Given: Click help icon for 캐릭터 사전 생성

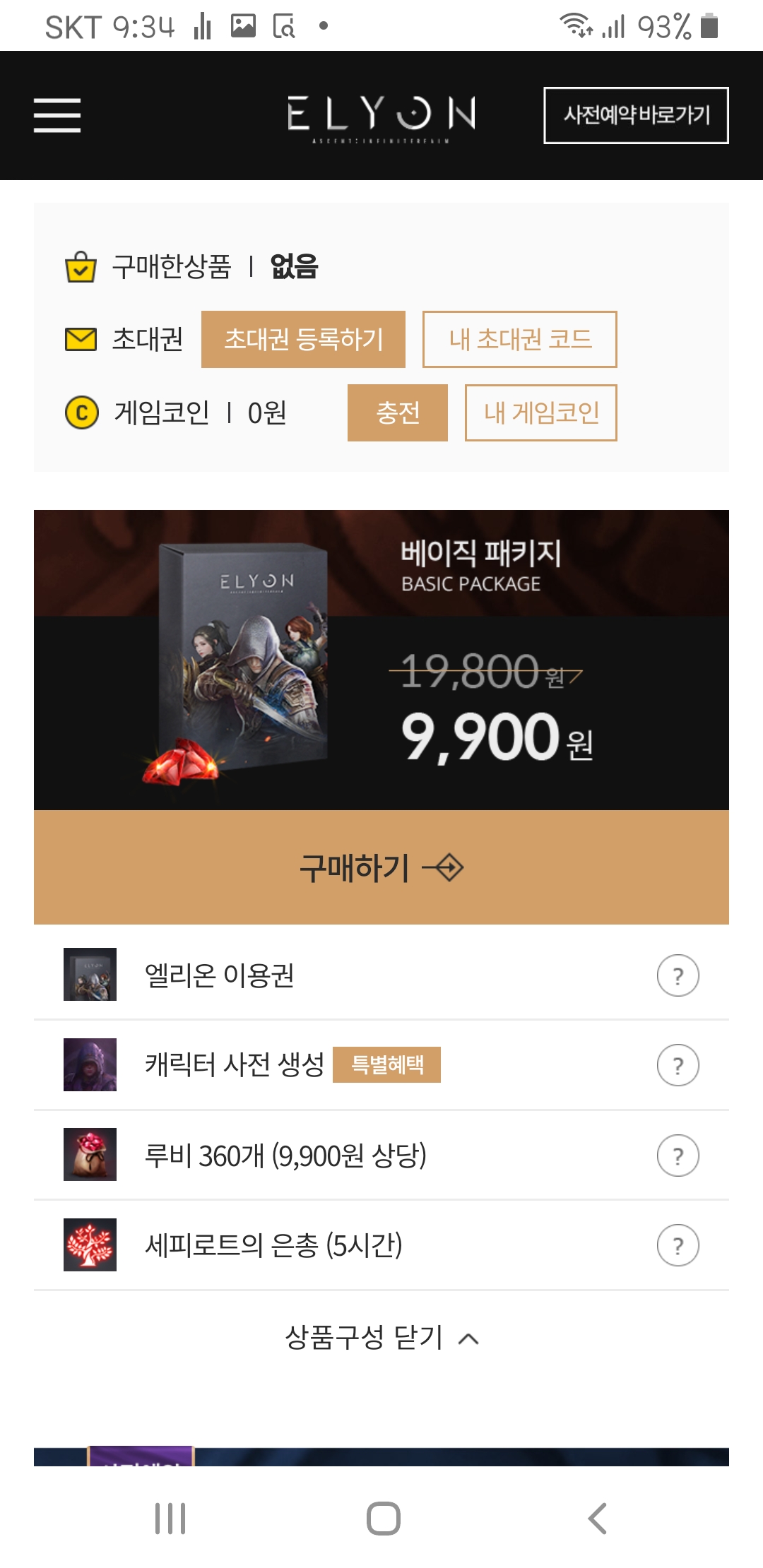Looking at the screenshot, I should point(678,1065).
